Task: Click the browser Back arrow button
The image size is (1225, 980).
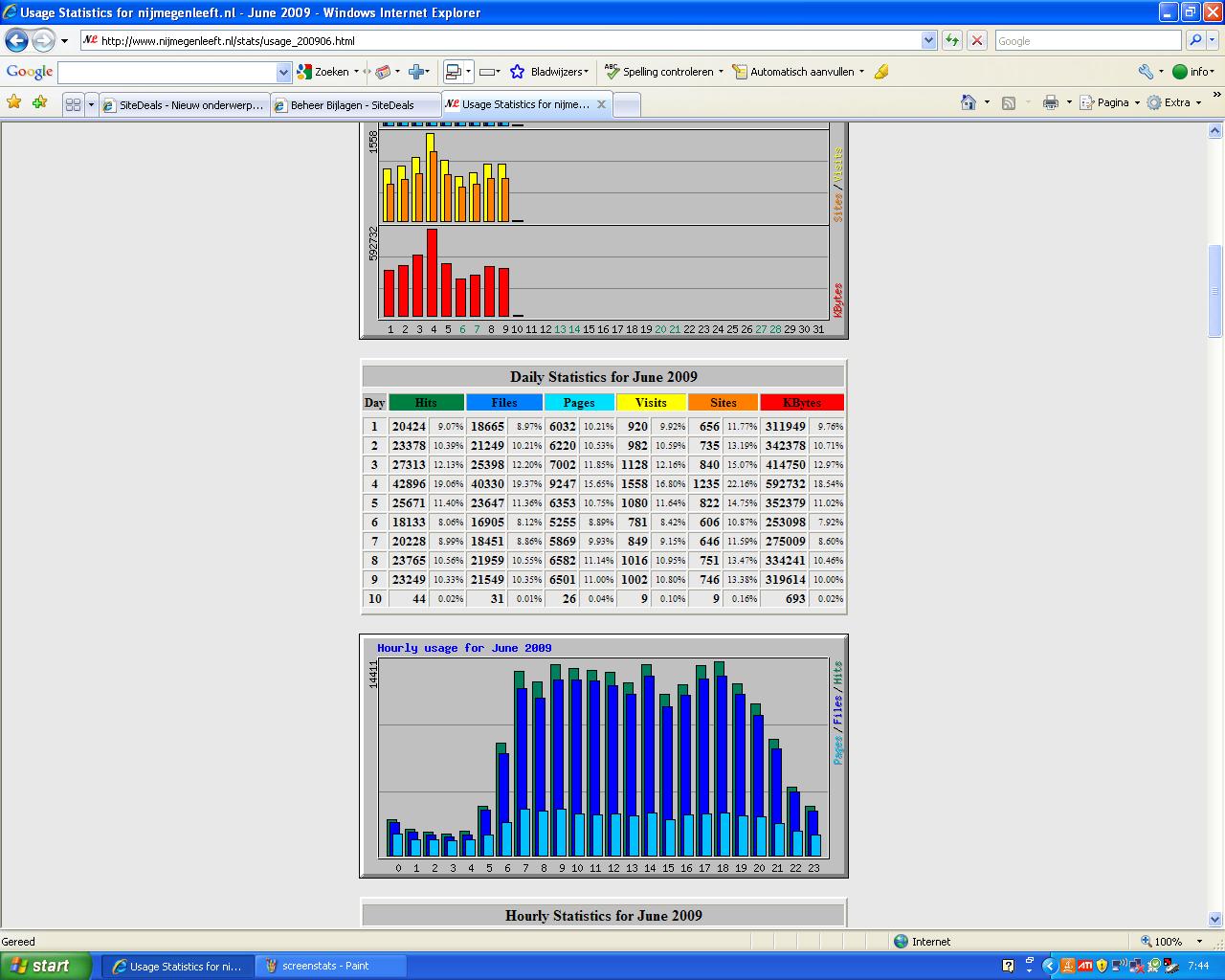Action: tap(17, 40)
